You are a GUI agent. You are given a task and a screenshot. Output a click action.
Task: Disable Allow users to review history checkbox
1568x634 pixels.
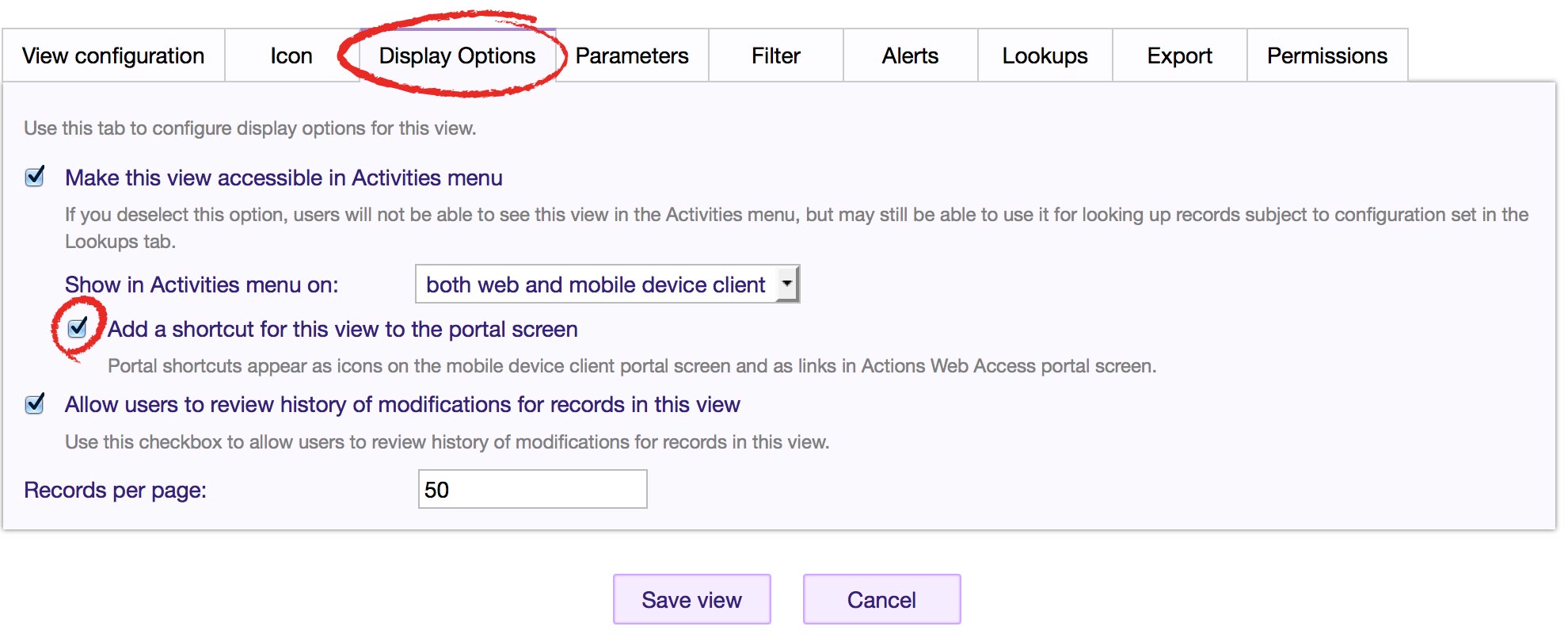click(x=35, y=403)
